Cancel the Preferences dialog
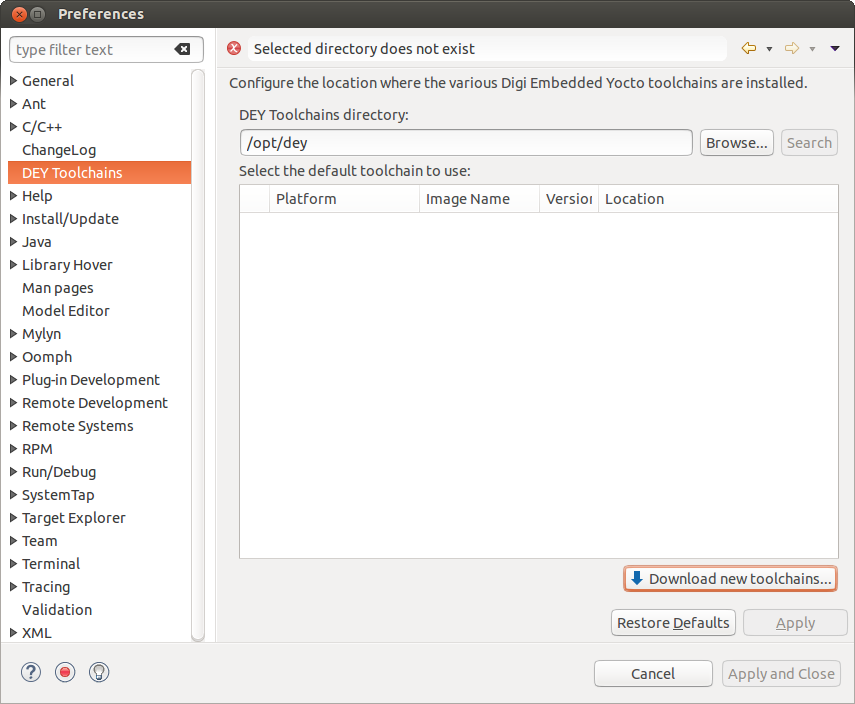 pos(653,674)
